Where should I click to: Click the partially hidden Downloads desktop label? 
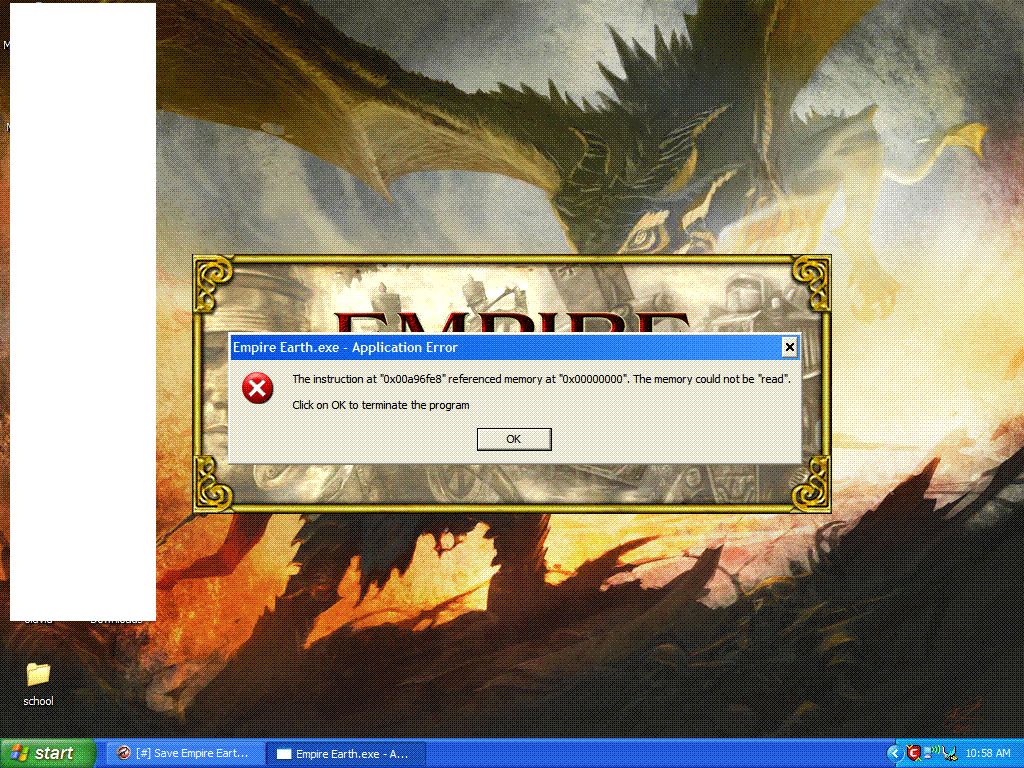click(x=117, y=621)
